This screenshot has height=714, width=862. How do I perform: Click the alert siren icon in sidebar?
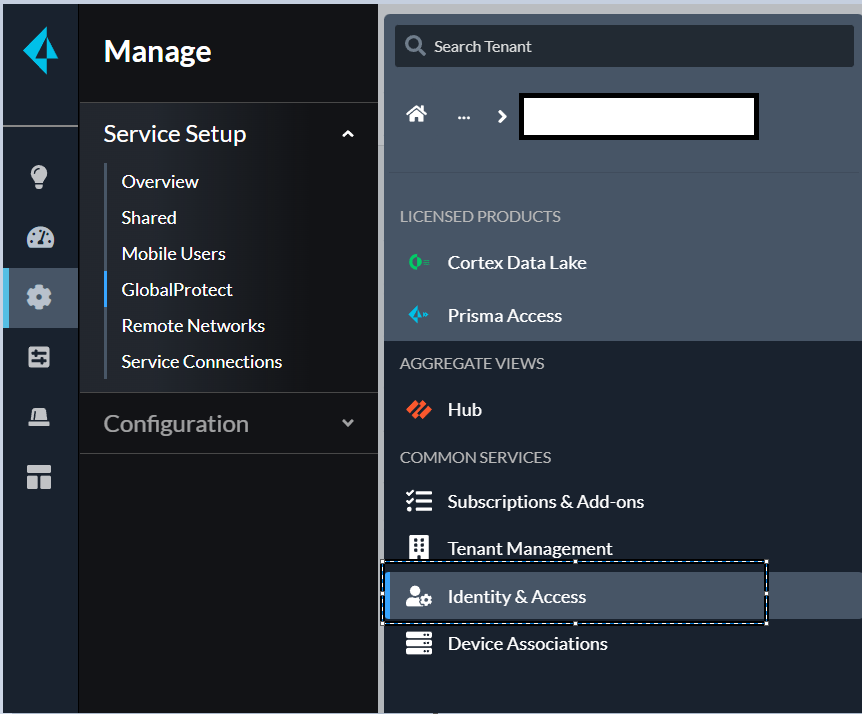coord(39,418)
